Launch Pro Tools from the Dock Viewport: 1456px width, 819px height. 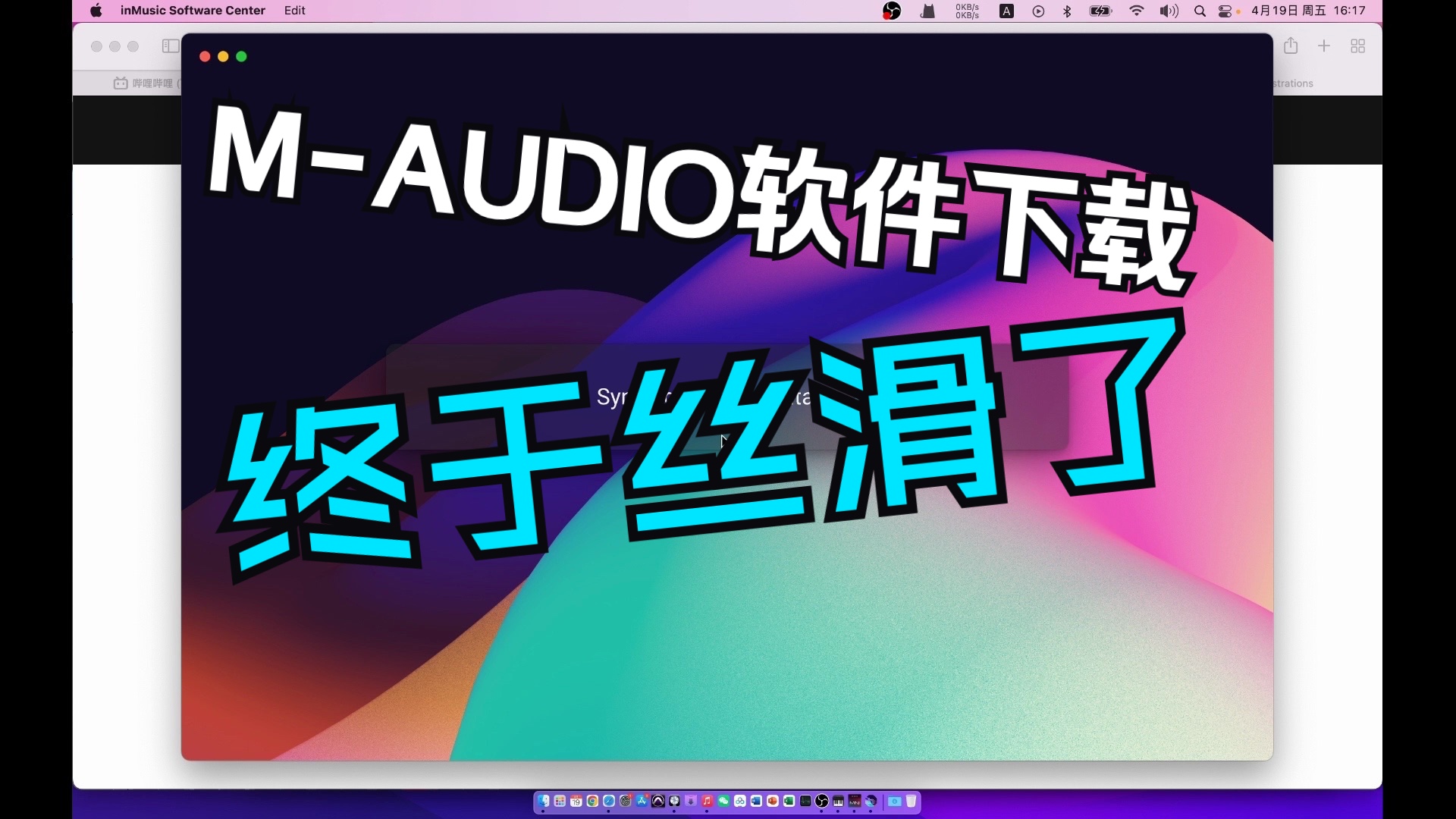point(658,801)
